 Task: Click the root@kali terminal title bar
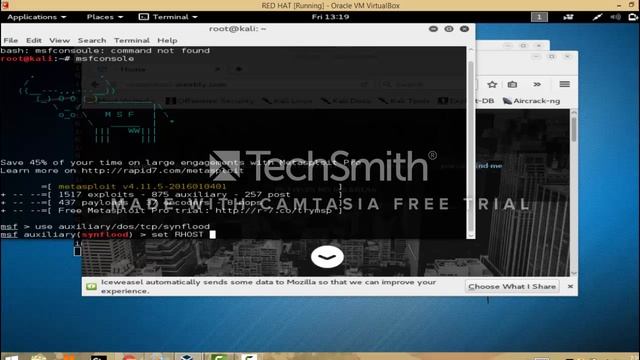(237, 29)
